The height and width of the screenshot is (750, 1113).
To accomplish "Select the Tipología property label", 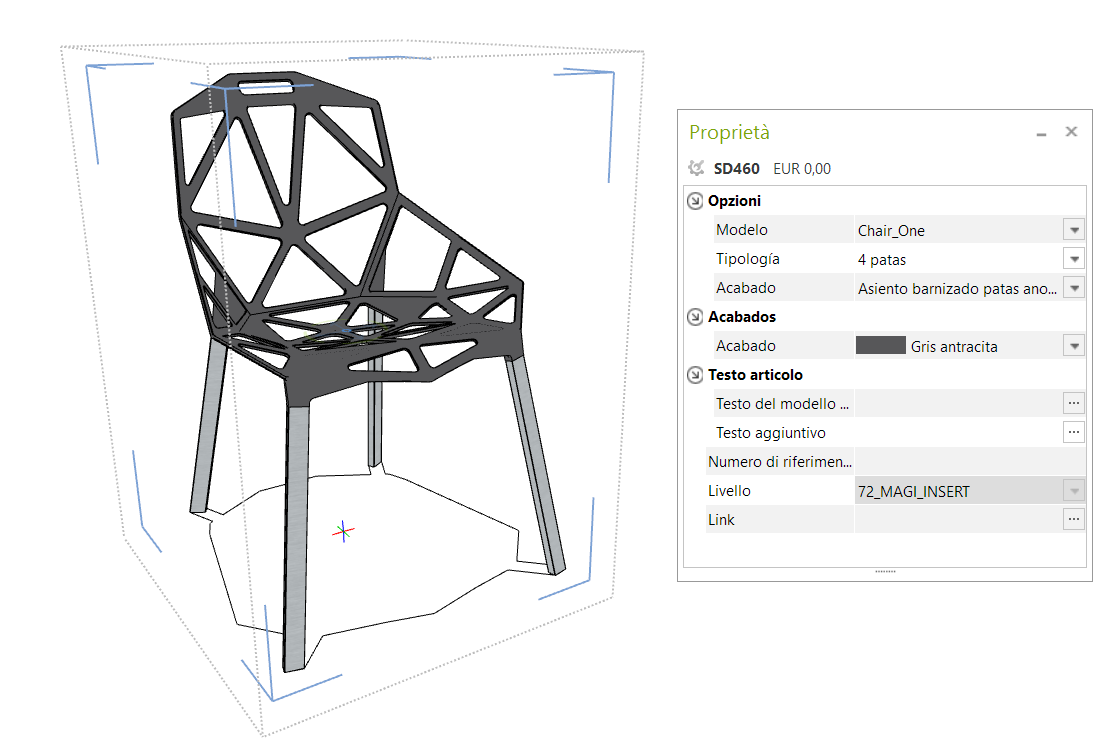I will (x=747, y=259).
